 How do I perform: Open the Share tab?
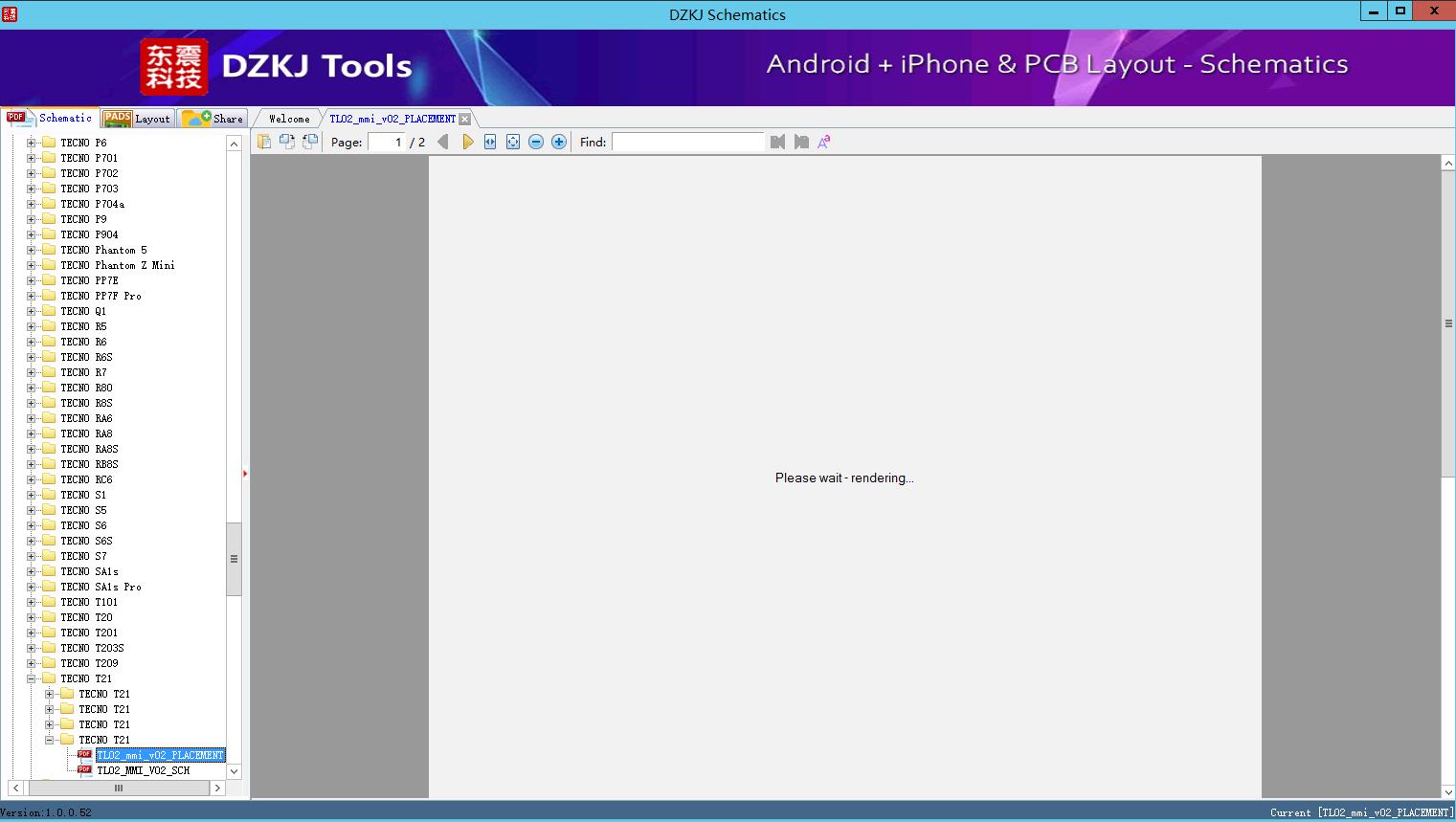[213, 119]
